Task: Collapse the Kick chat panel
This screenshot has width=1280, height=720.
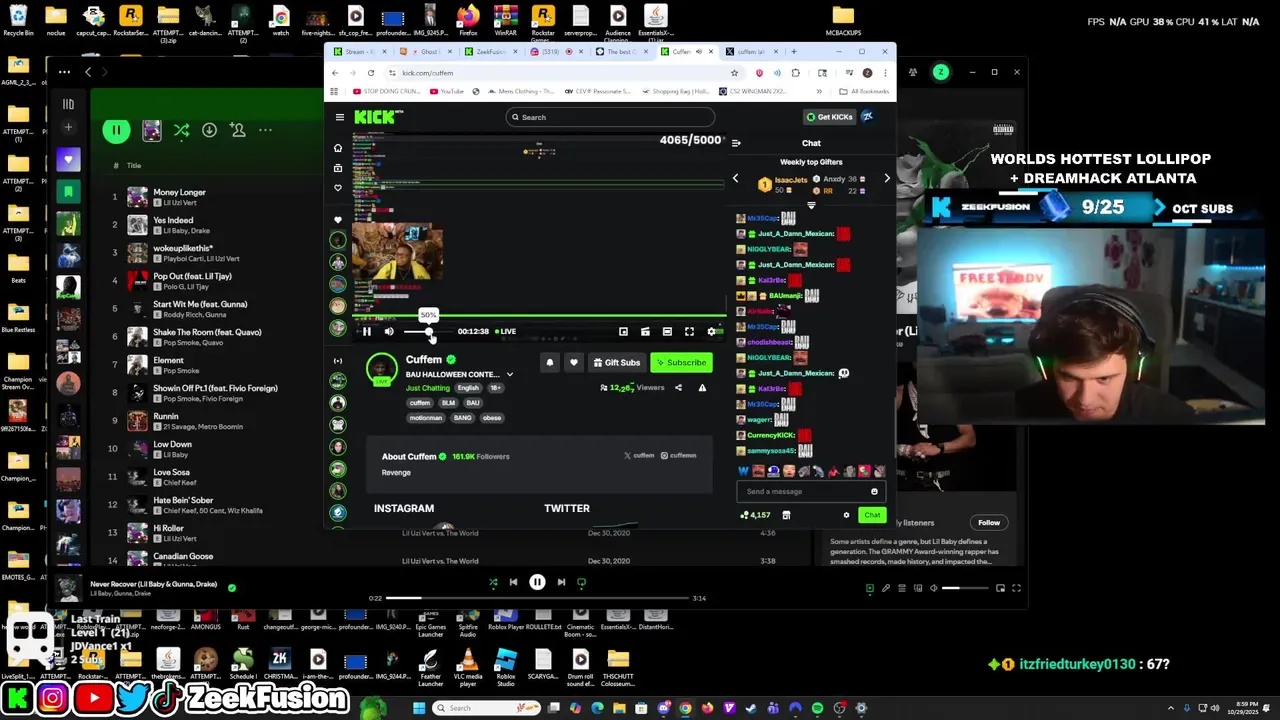Action: [736, 143]
